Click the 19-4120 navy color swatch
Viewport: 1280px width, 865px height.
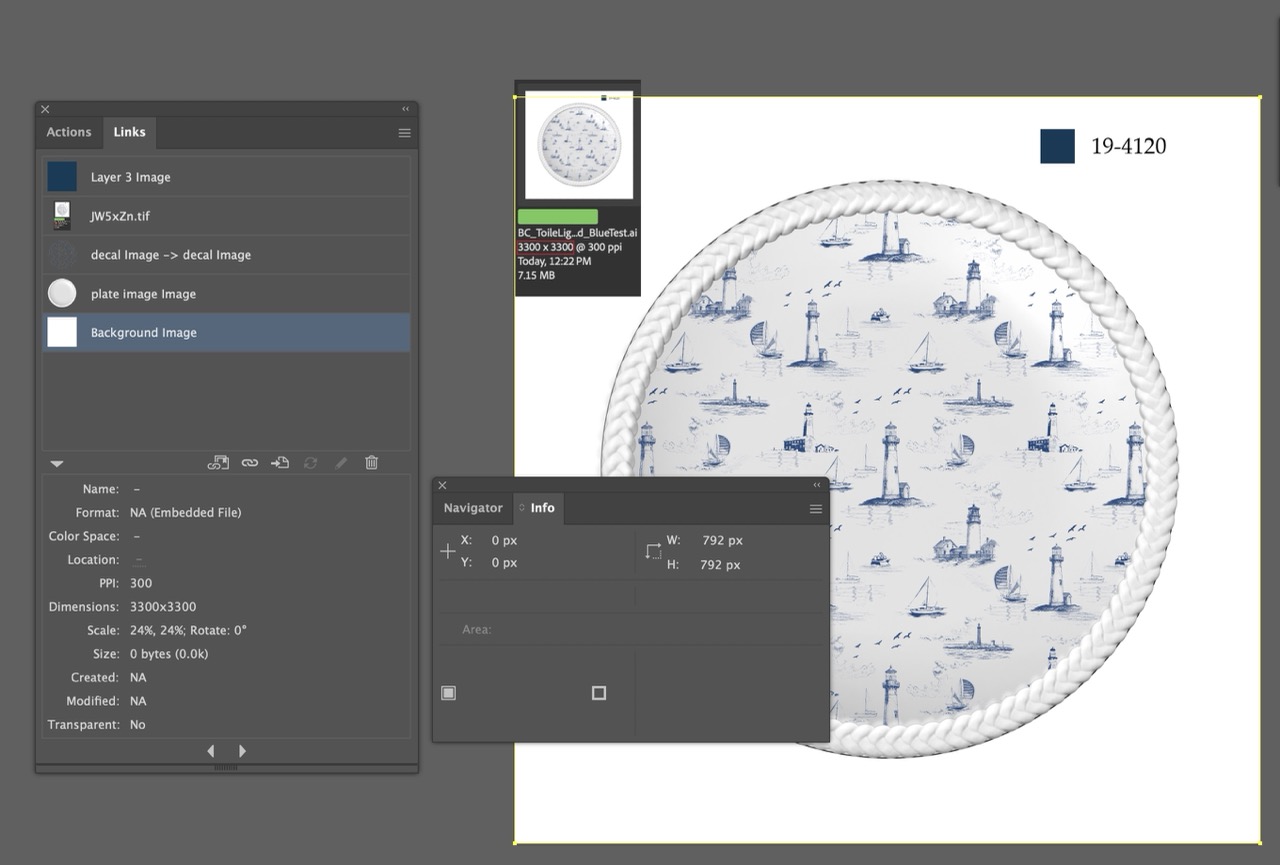pos(1057,145)
